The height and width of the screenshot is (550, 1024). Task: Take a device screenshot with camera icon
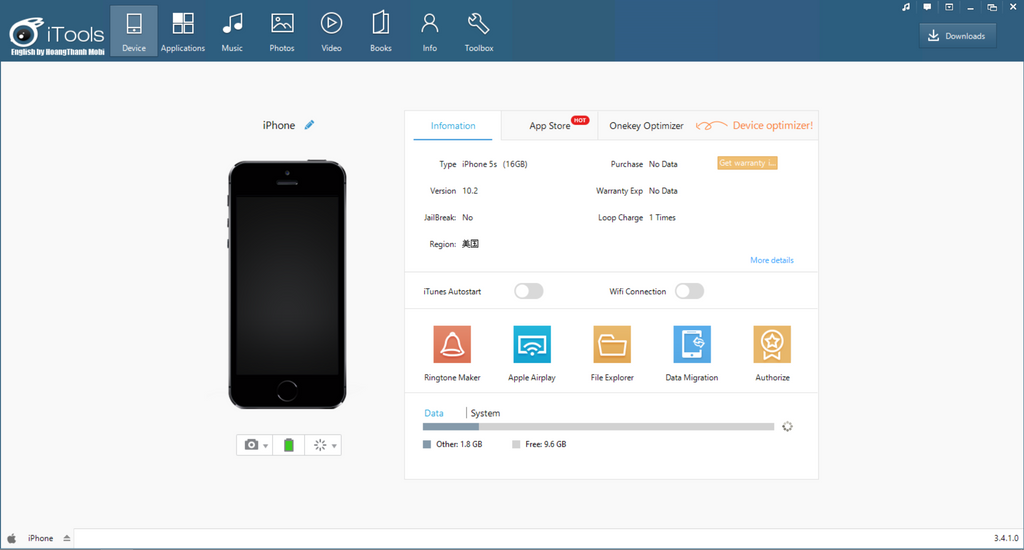(x=251, y=445)
